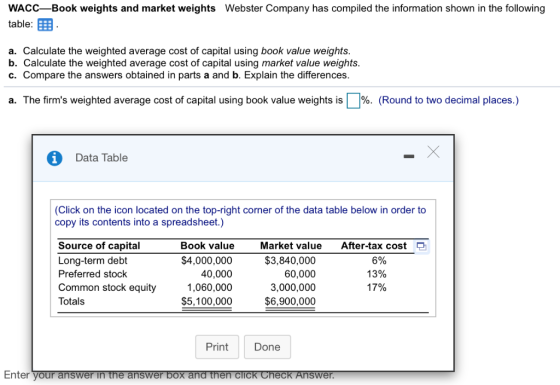Click the blue info icon in Data Table
The image size is (560, 385).
[x=54, y=158]
